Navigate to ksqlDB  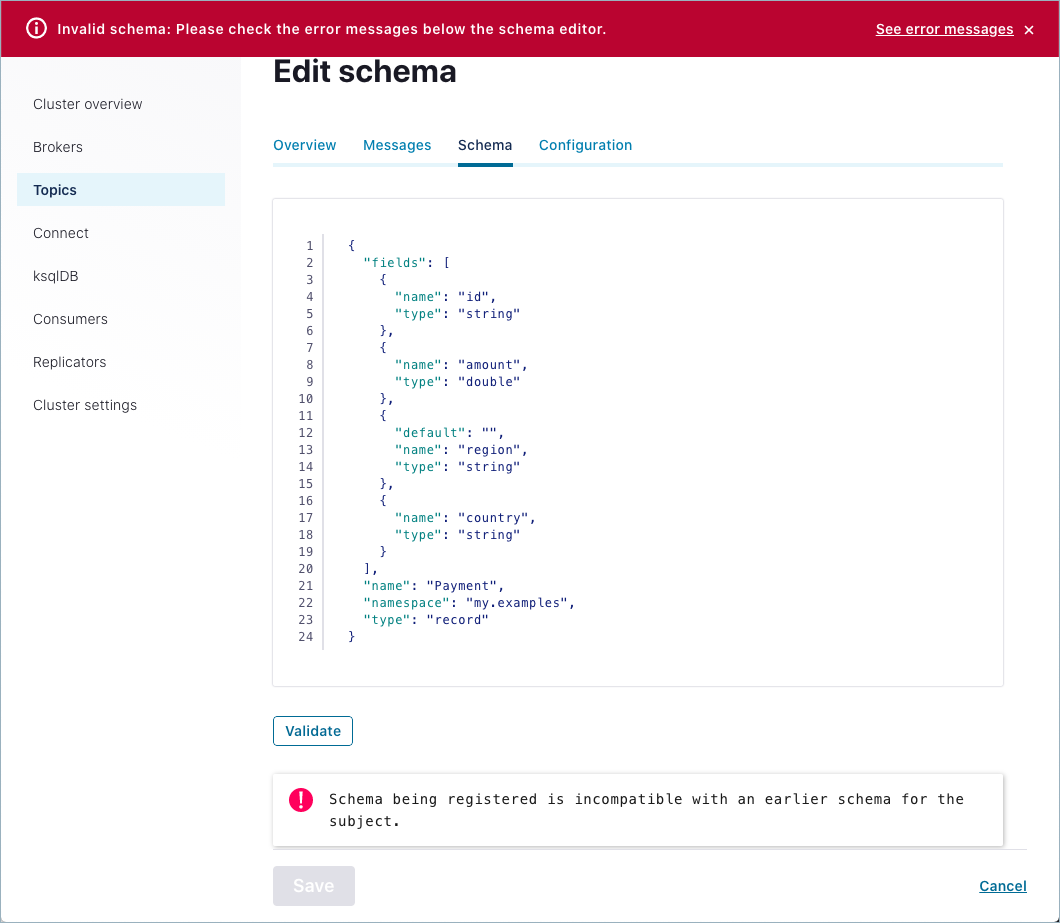pos(56,276)
